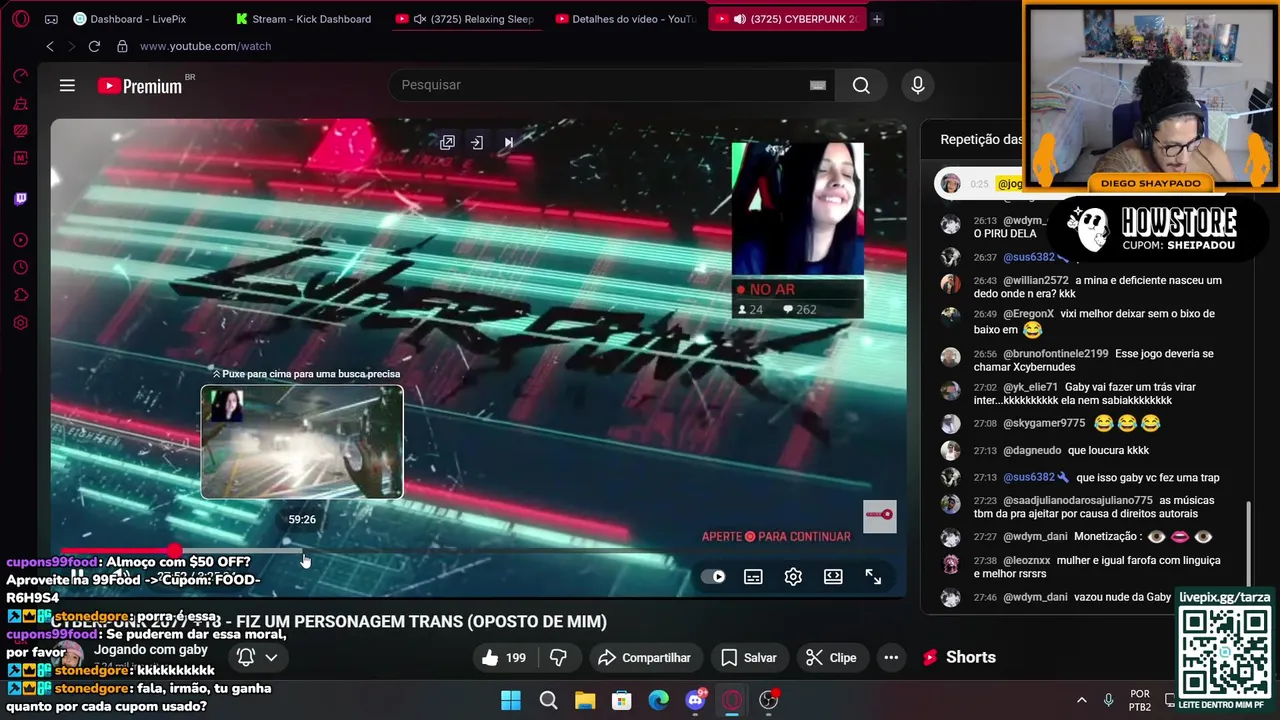
Task: Open history clock icon in sidebar
Action: click(20, 267)
